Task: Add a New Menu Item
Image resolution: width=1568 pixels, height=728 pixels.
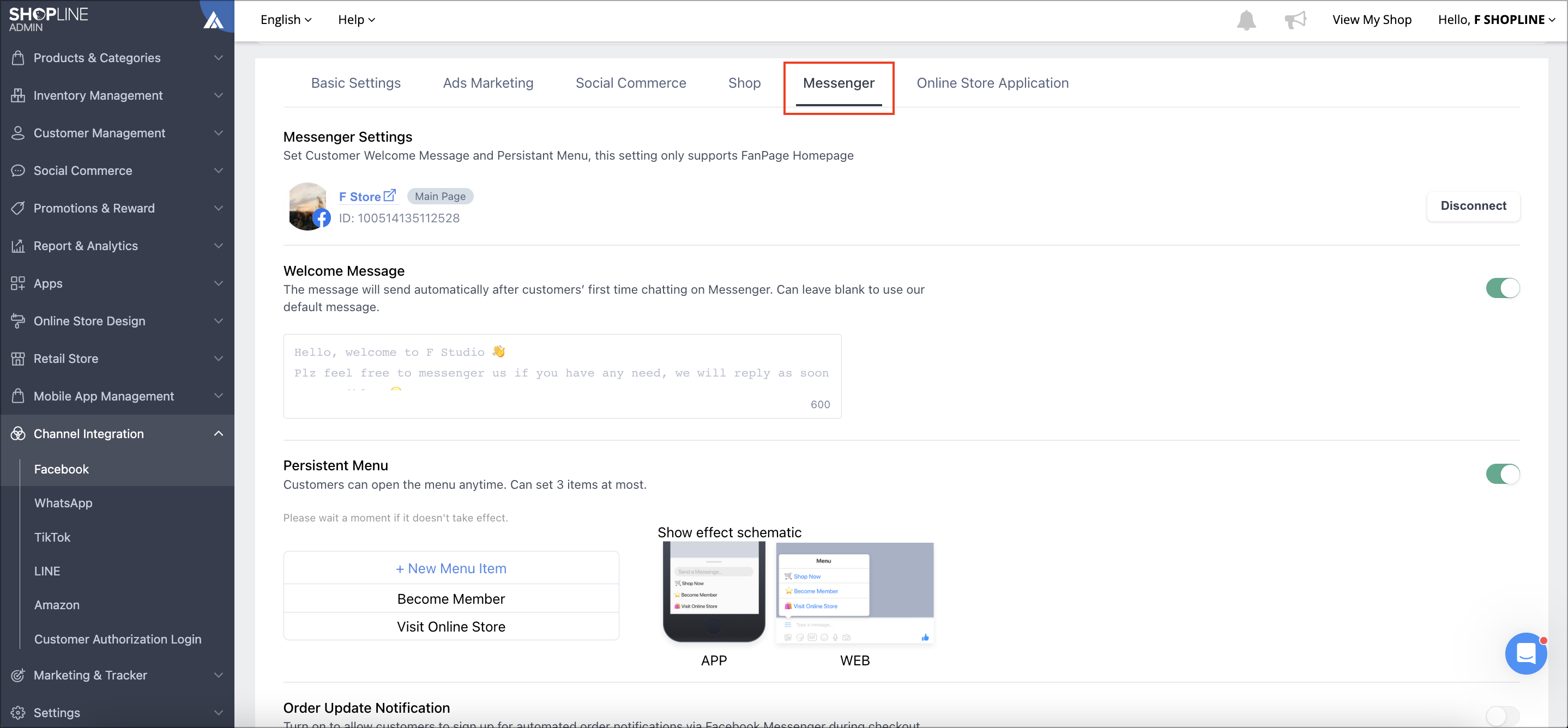Action: (451, 569)
